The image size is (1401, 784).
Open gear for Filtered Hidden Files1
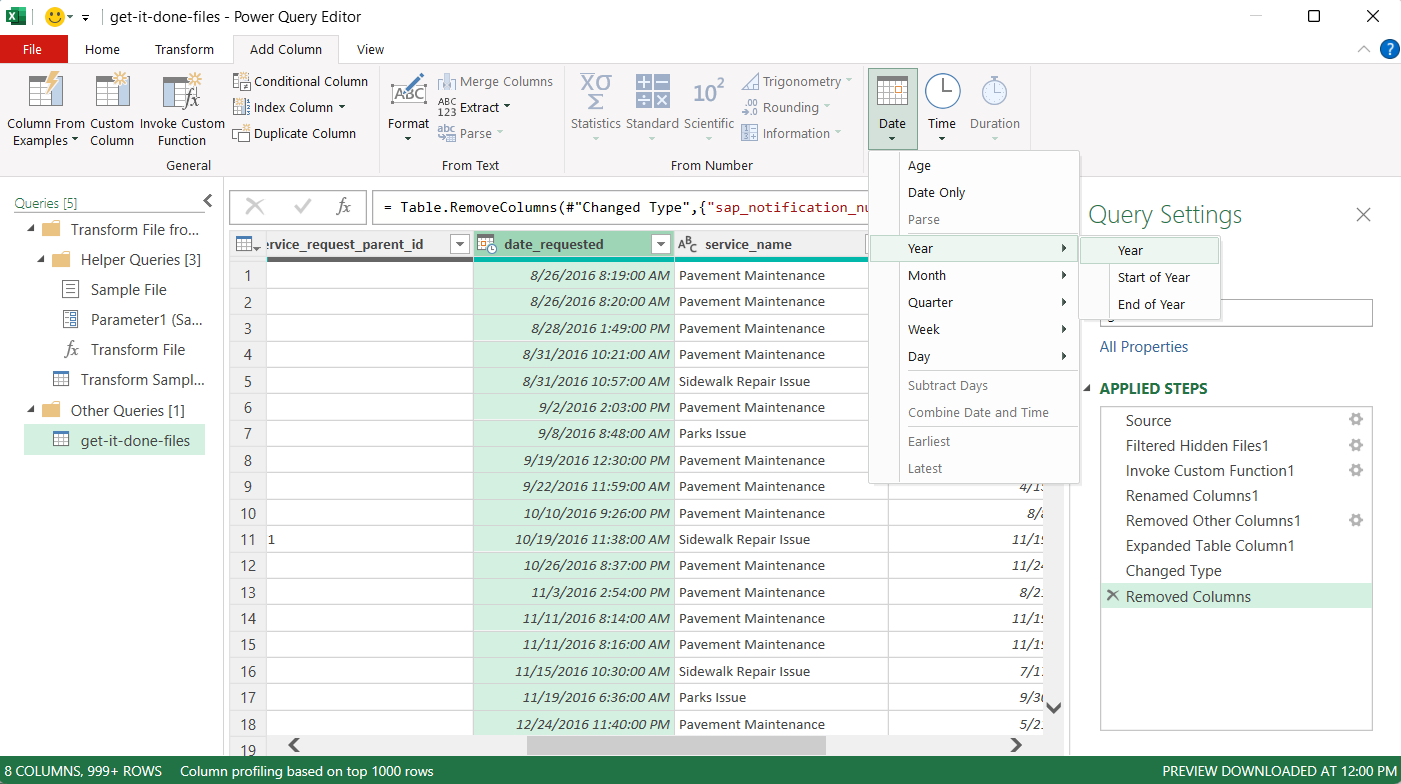pos(1356,445)
